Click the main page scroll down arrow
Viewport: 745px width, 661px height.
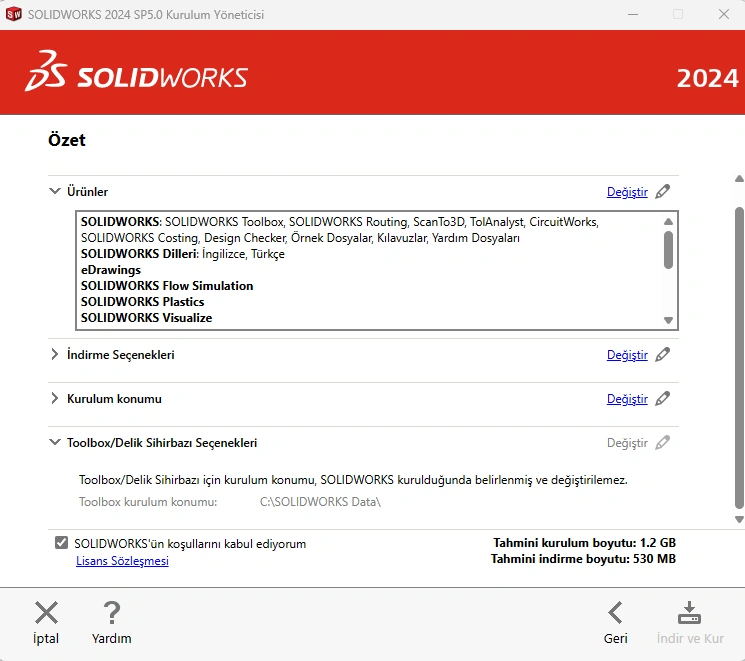(x=739, y=519)
